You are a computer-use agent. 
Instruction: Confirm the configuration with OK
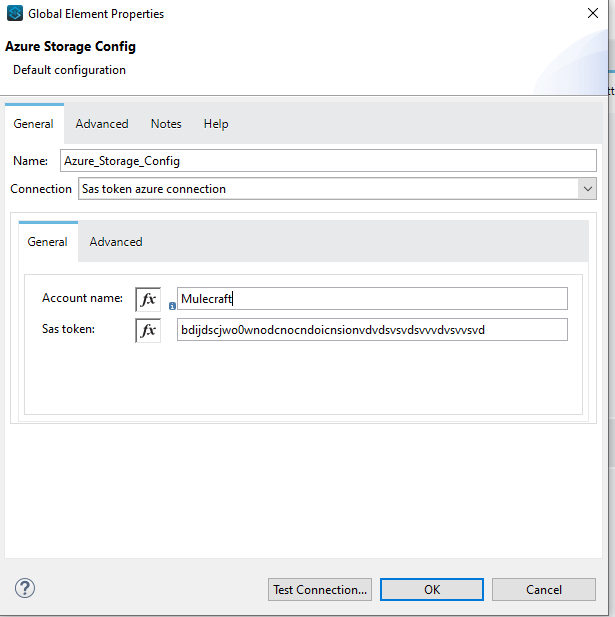point(432,589)
